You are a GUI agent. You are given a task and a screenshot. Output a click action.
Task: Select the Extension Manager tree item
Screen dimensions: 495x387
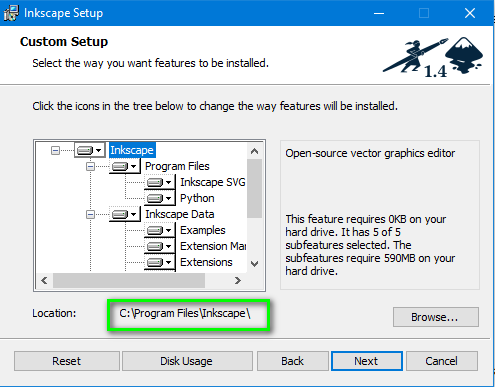click(213, 246)
